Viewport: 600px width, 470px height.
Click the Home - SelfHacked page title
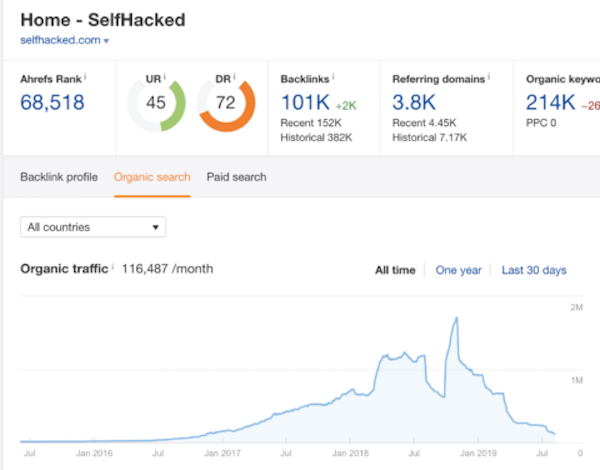click(103, 20)
